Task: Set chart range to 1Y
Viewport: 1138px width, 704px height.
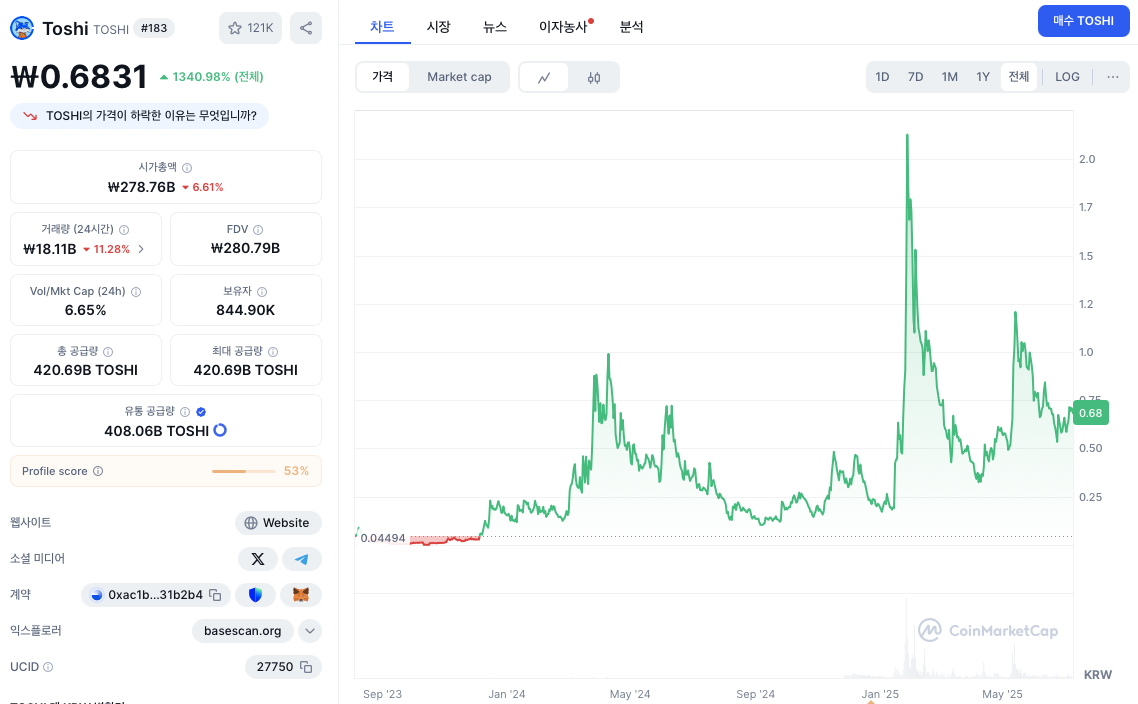Action: (983, 77)
